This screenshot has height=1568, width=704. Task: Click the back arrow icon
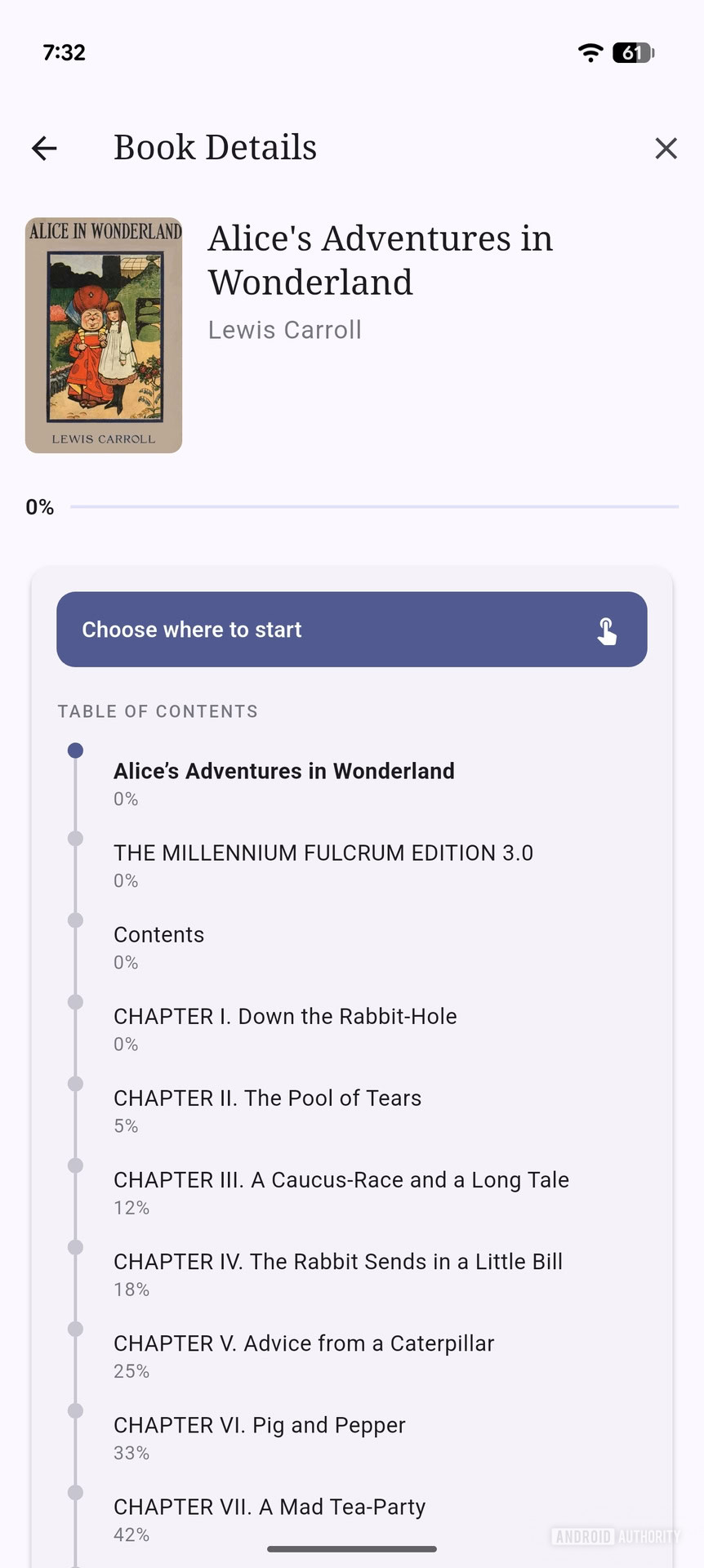43,148
